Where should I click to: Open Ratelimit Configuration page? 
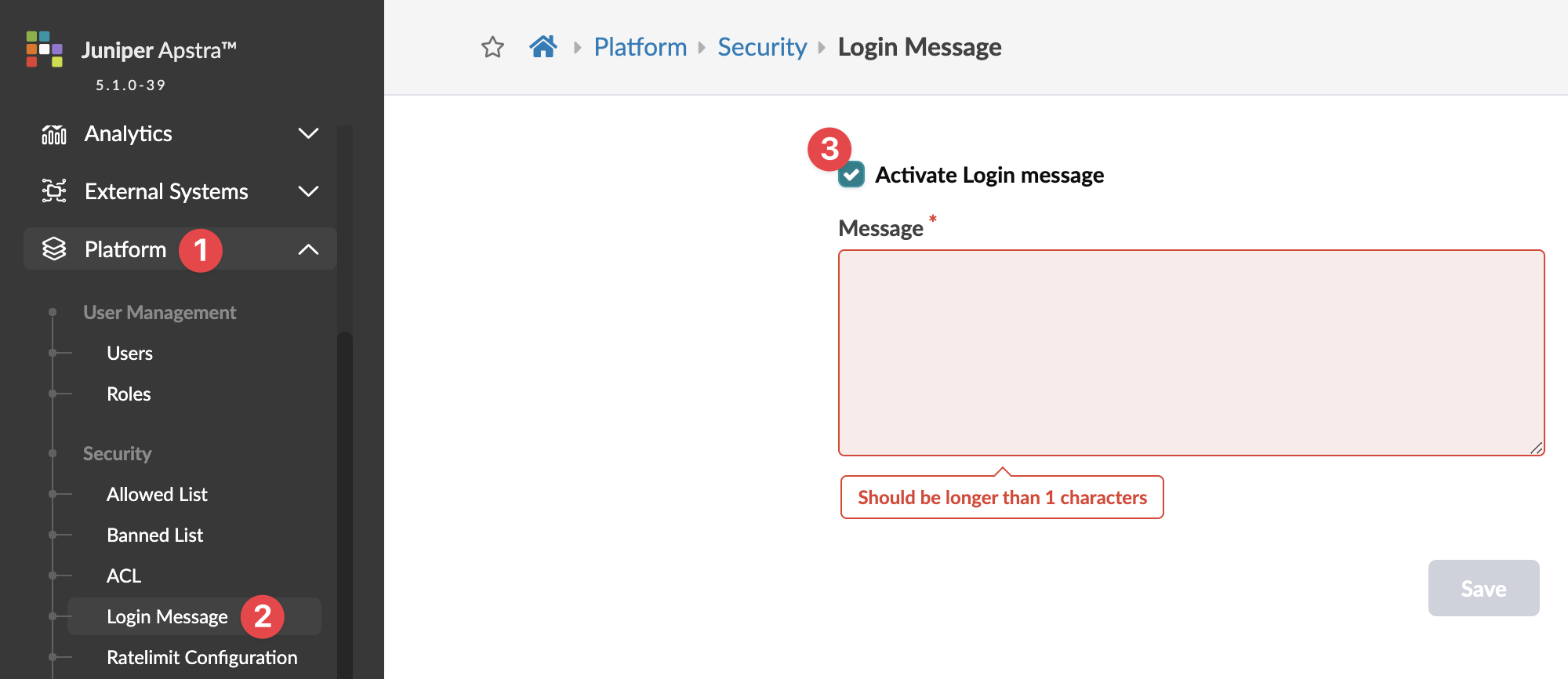coord(201,658)
